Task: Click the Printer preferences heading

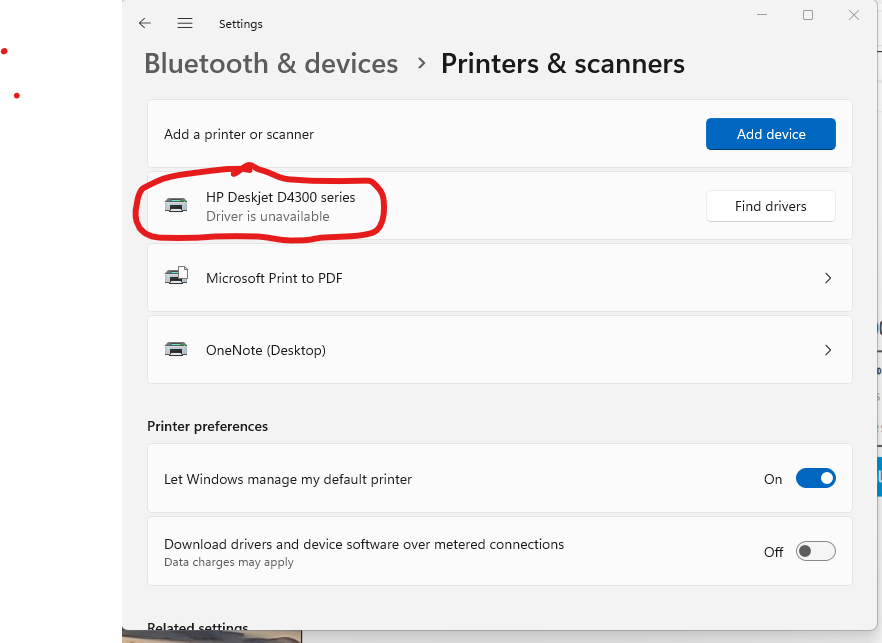Action: (x=208, y=426)
